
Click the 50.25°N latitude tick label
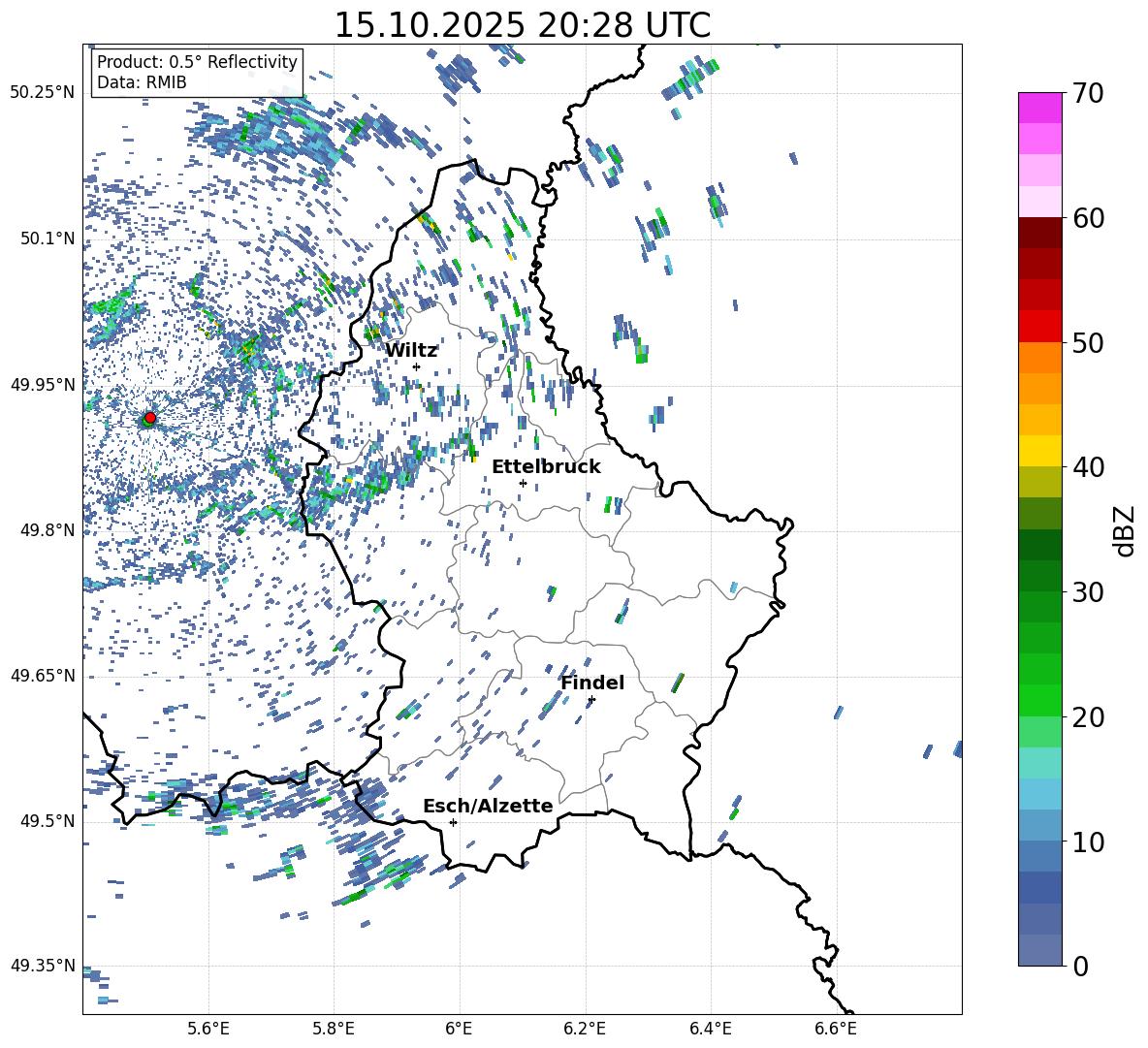click(x=42, y=93)
